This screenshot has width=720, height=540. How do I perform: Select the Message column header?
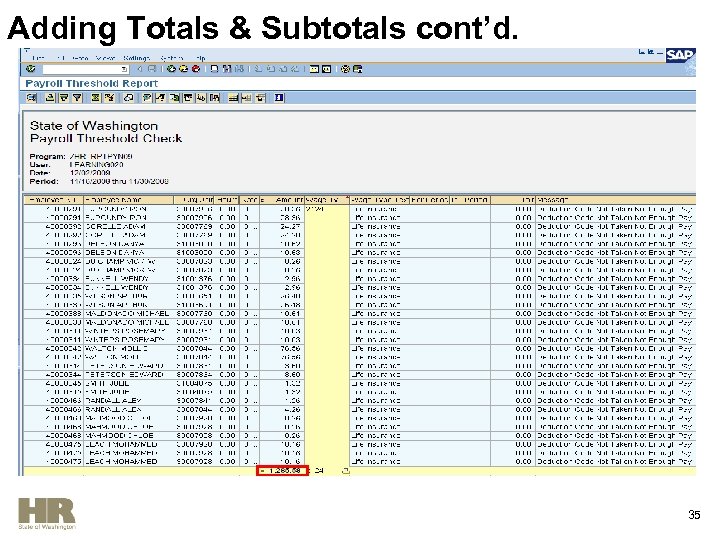coord(615,200)
